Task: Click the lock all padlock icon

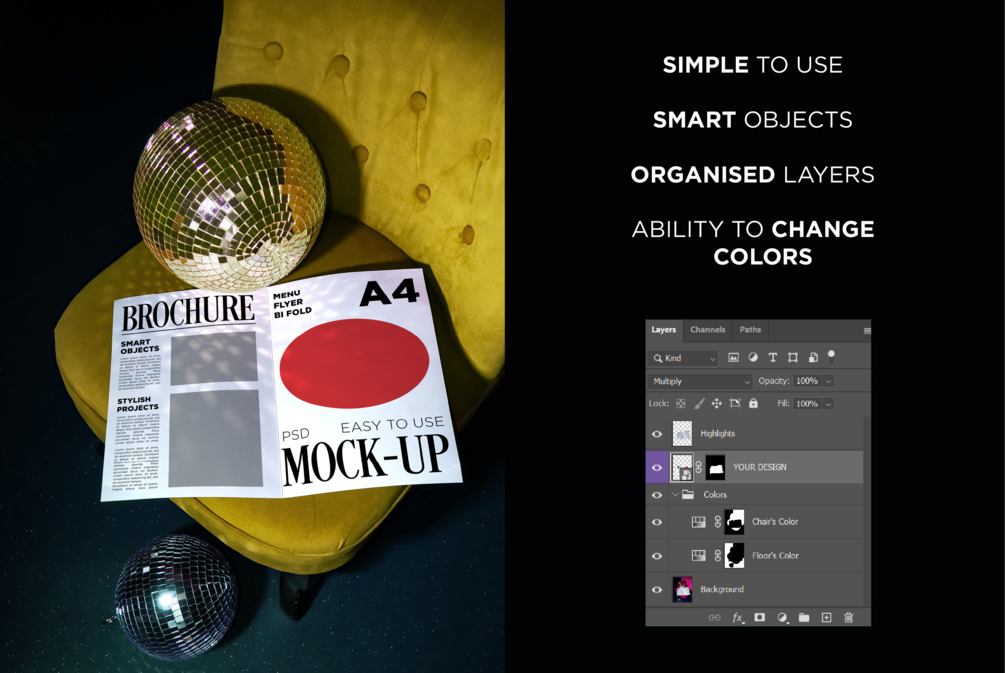Action: coord(754,403)
